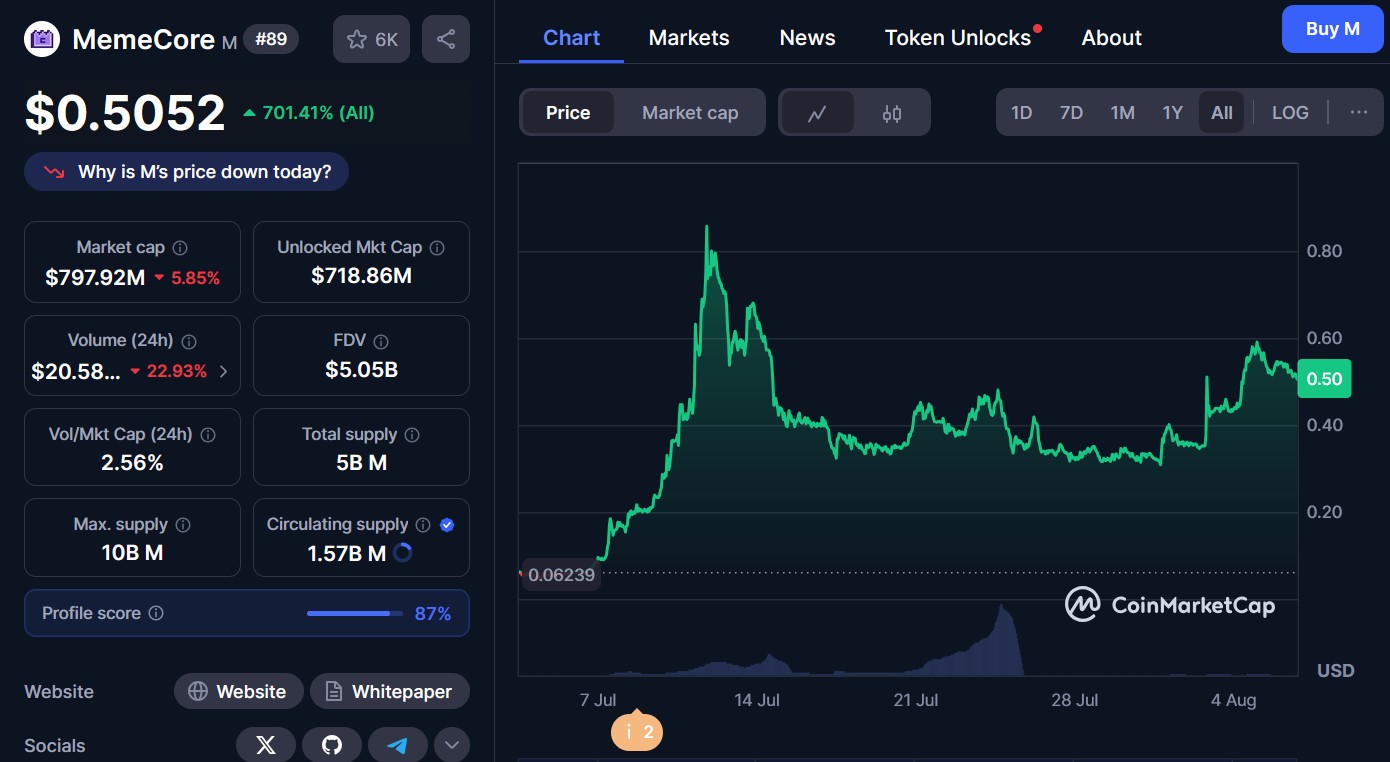The height and width of the screenshot is (762, 1390).
Task: Open the Telegram social link
Action: coord(398,745)
